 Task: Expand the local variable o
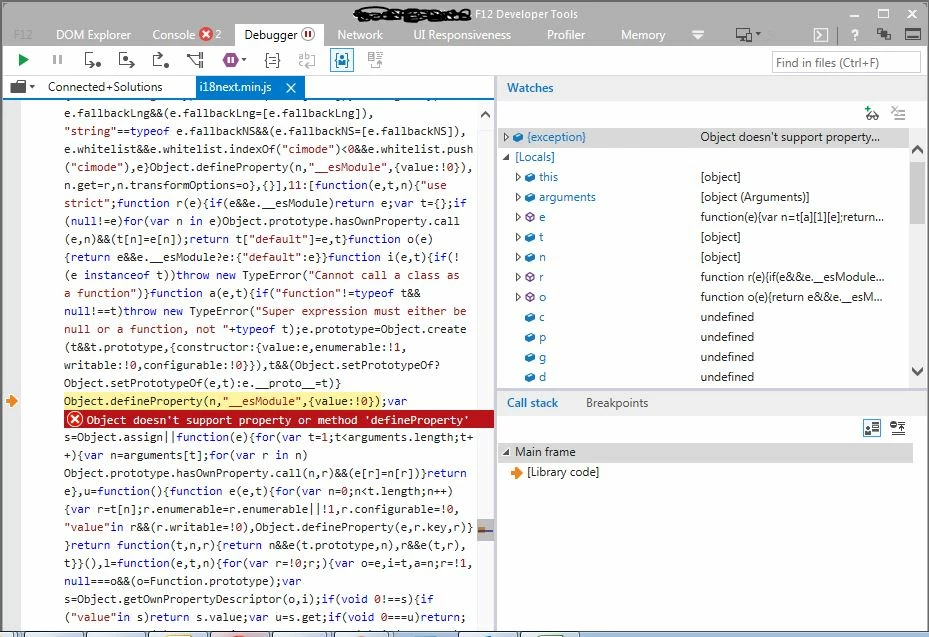(517, 297)
